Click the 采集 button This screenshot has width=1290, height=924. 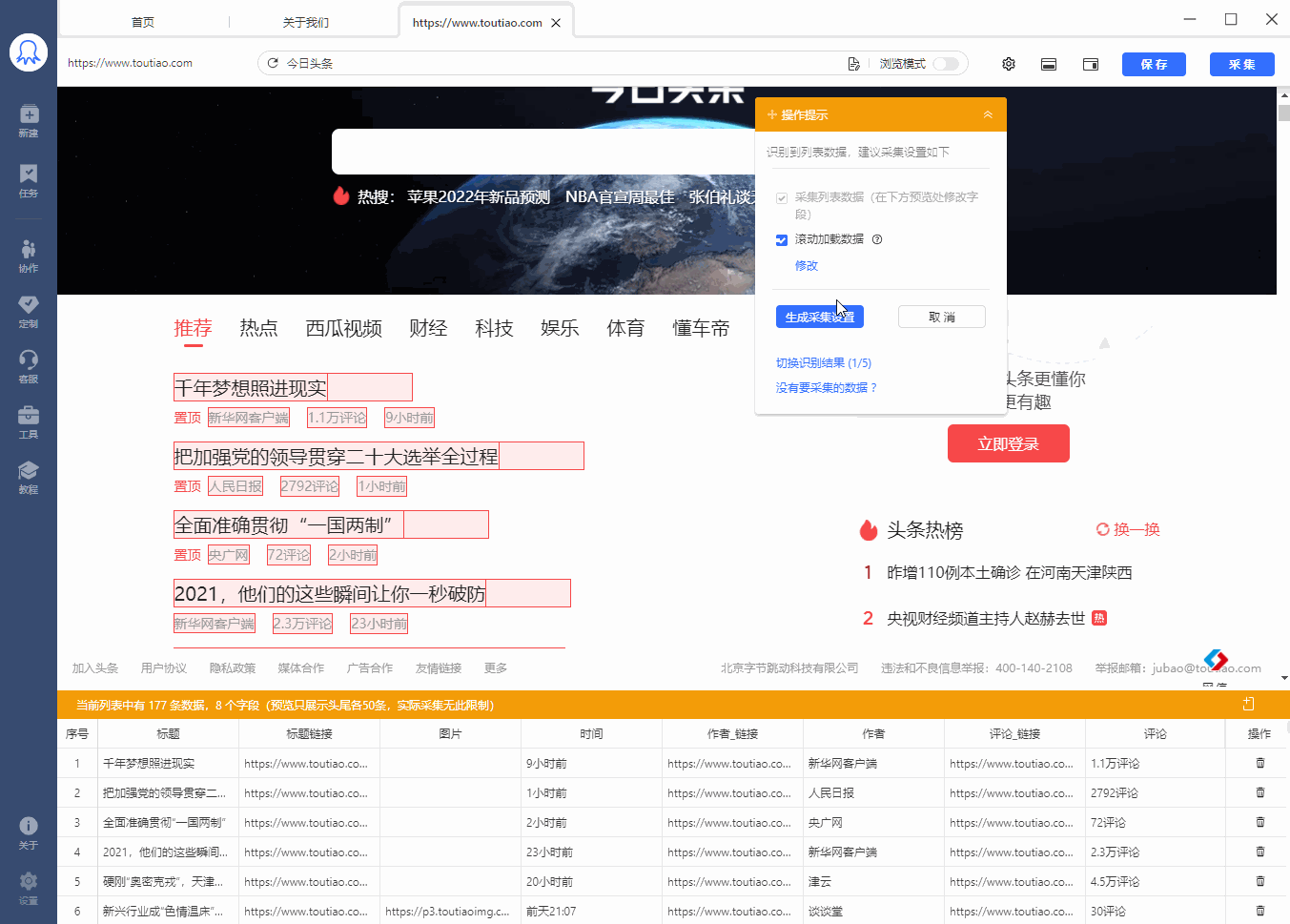[1242, 64]
